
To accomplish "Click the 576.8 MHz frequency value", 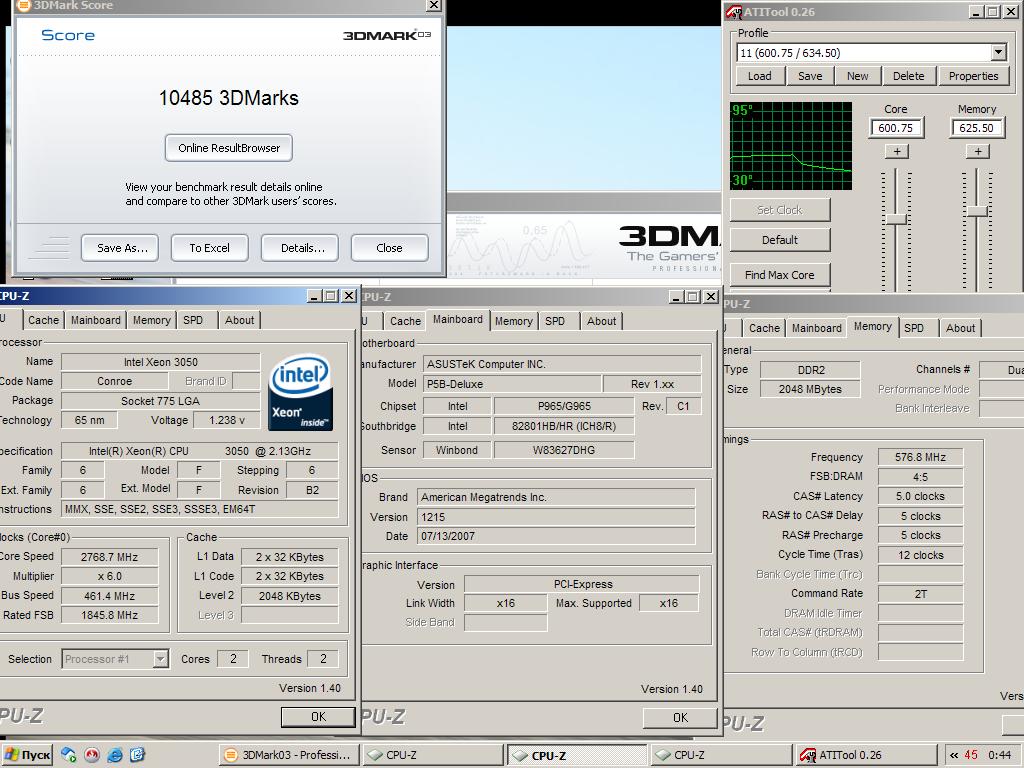I will point(920,457).
